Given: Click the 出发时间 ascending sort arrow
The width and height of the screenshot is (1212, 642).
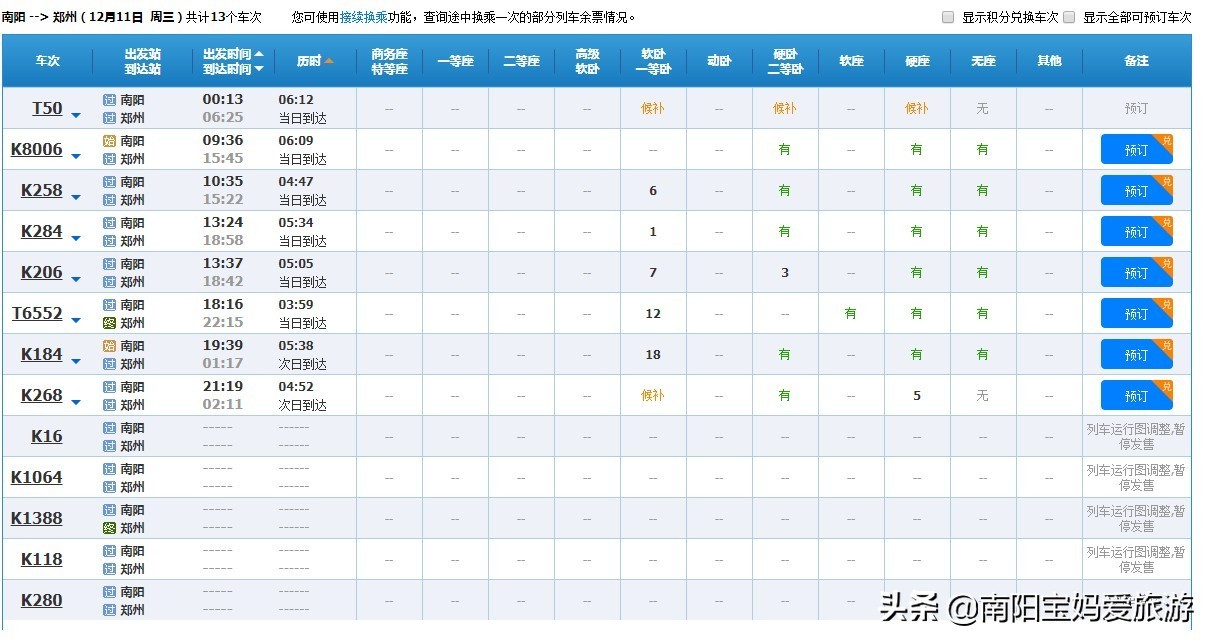Looking at the screenshot, I should pyautogui.click(x=259, y=54).
